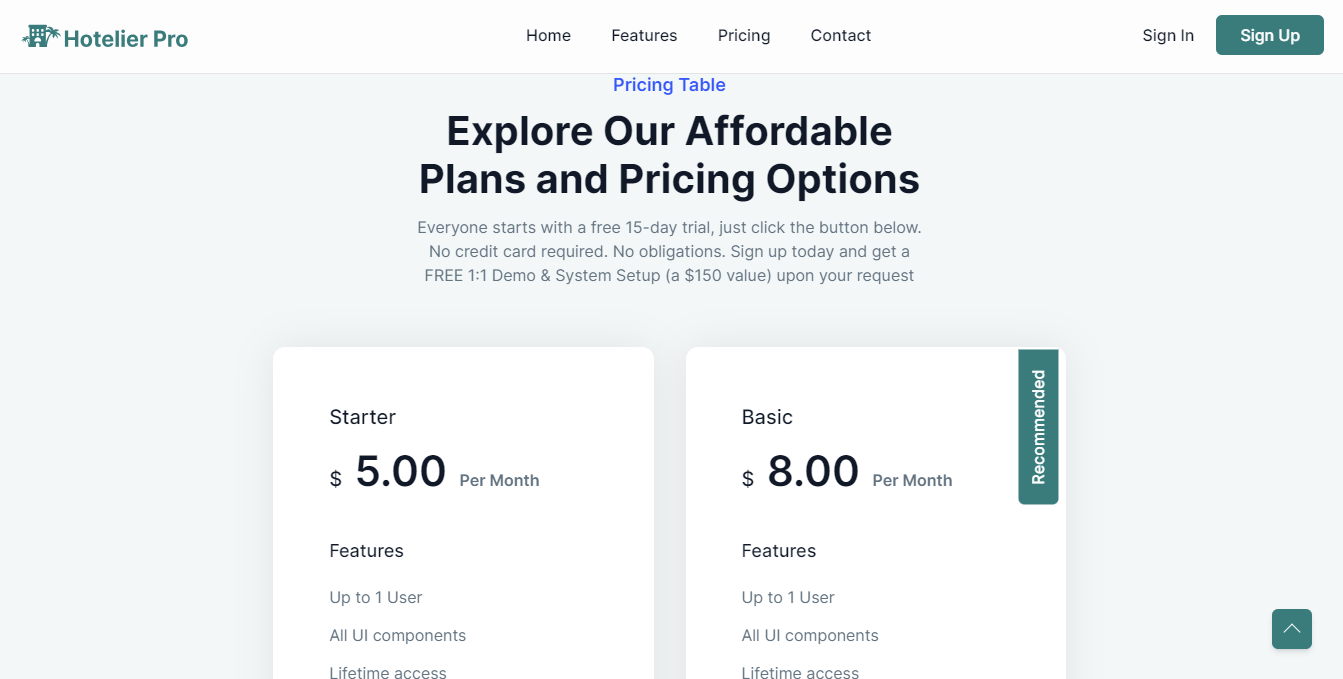Click the 5.00 price on Starter card
The height and width of the screenshot is (679, 1343).
tap(401, 472)
